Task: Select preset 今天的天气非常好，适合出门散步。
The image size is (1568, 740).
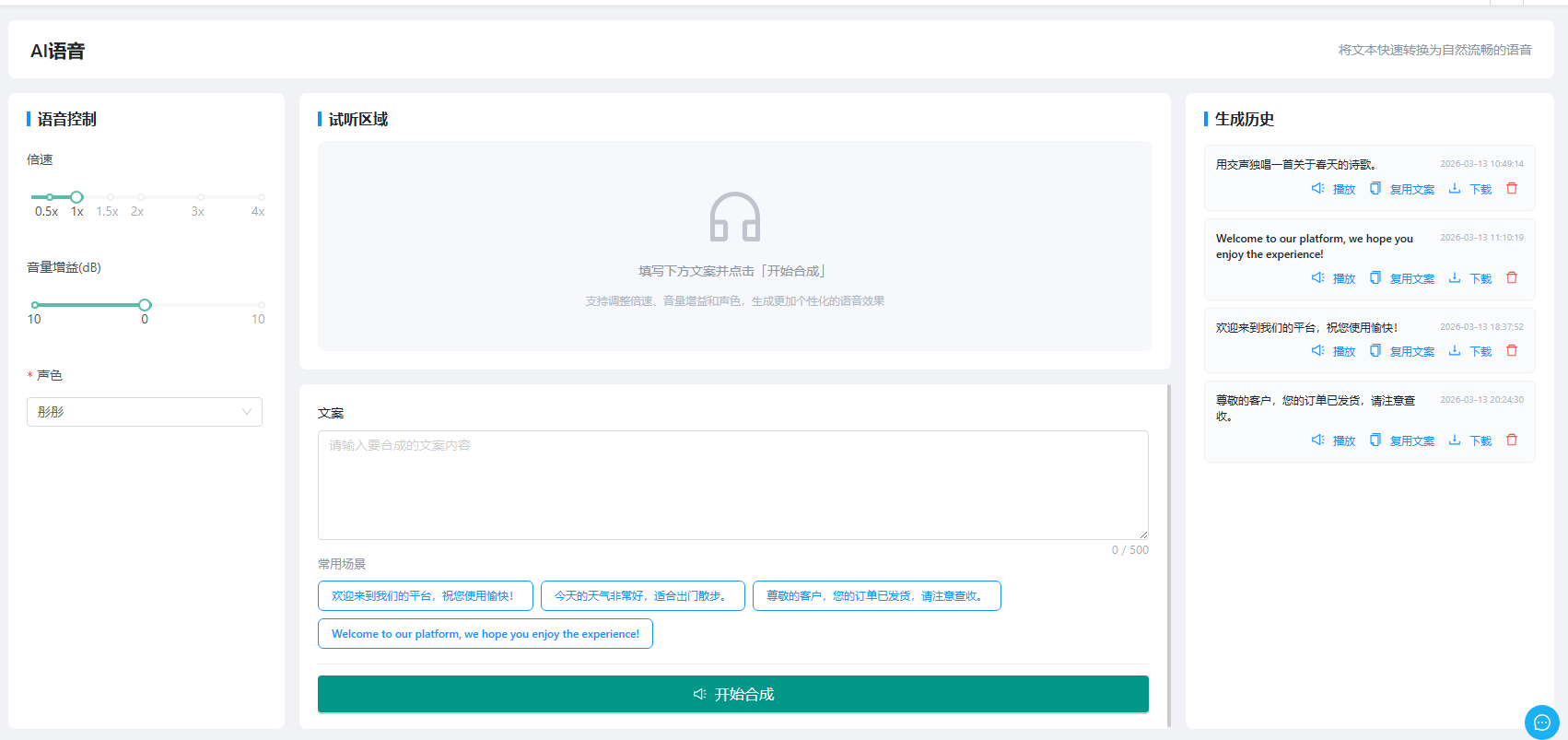Action: click(x=642, y=596)
